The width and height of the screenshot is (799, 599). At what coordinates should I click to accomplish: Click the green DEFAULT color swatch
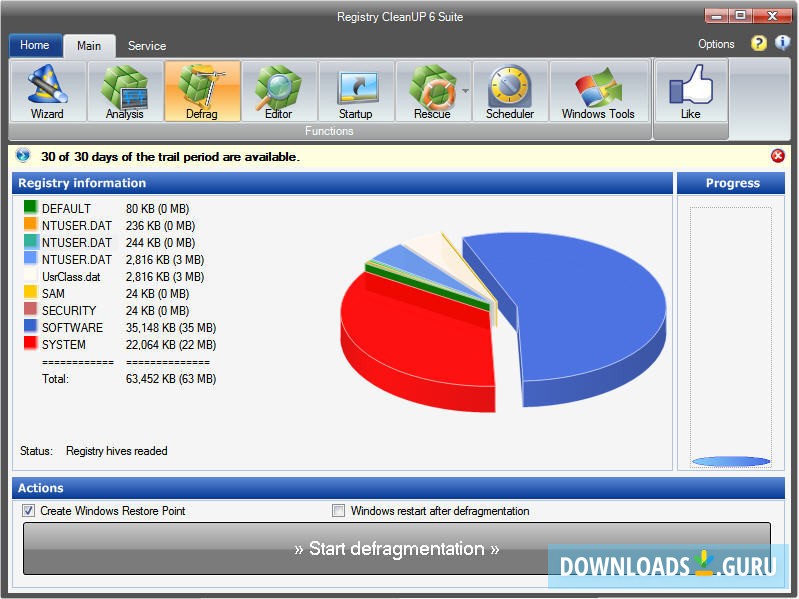(31, 207)
